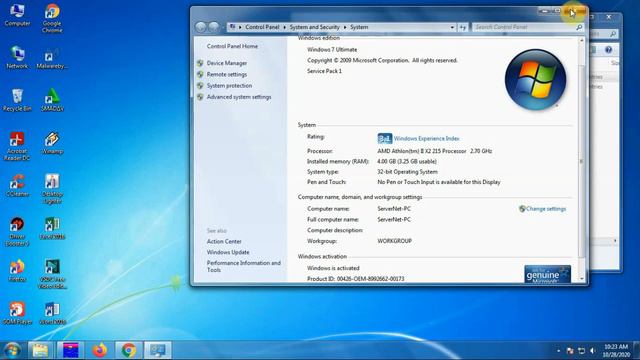Open Performance Information and Tools
This screenshot has width=640, height=360.
pos(244,266)
